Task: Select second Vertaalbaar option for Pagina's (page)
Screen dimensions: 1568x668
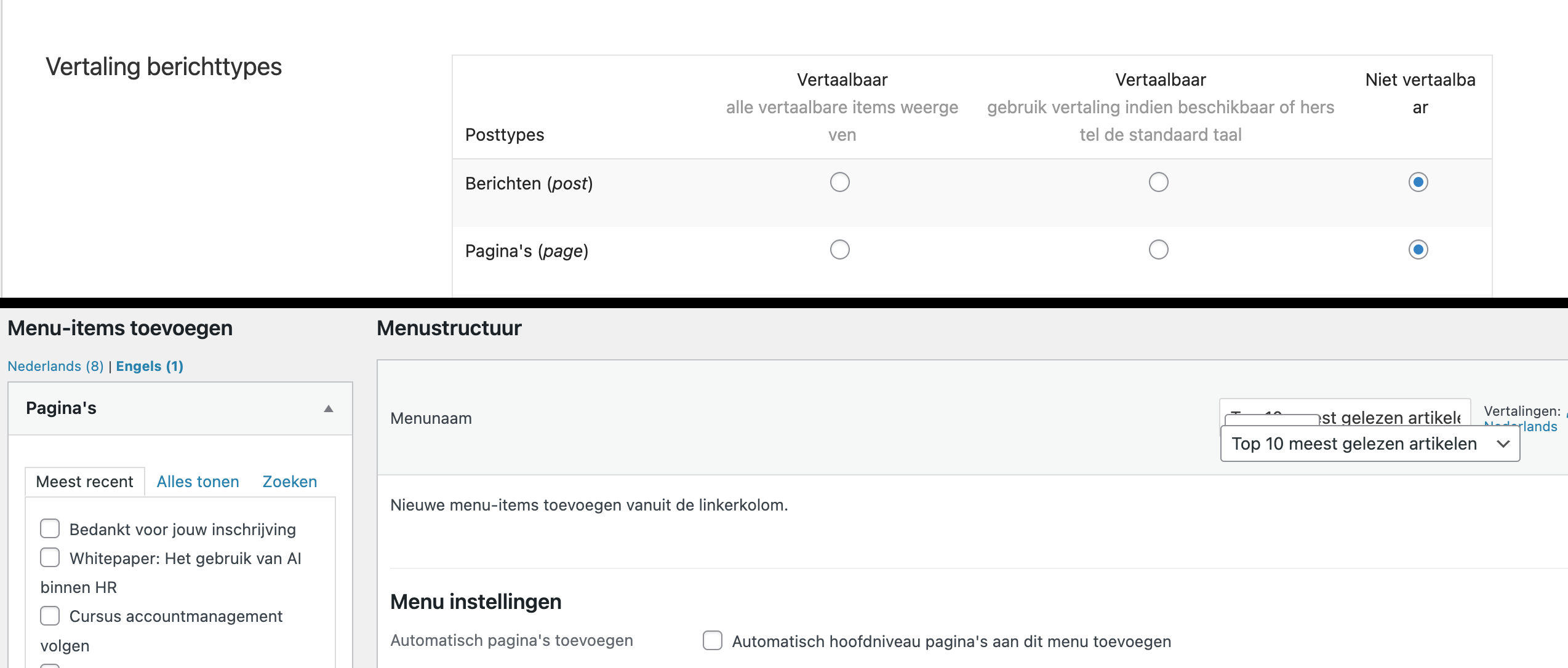Action: (x=1159, y=250)
